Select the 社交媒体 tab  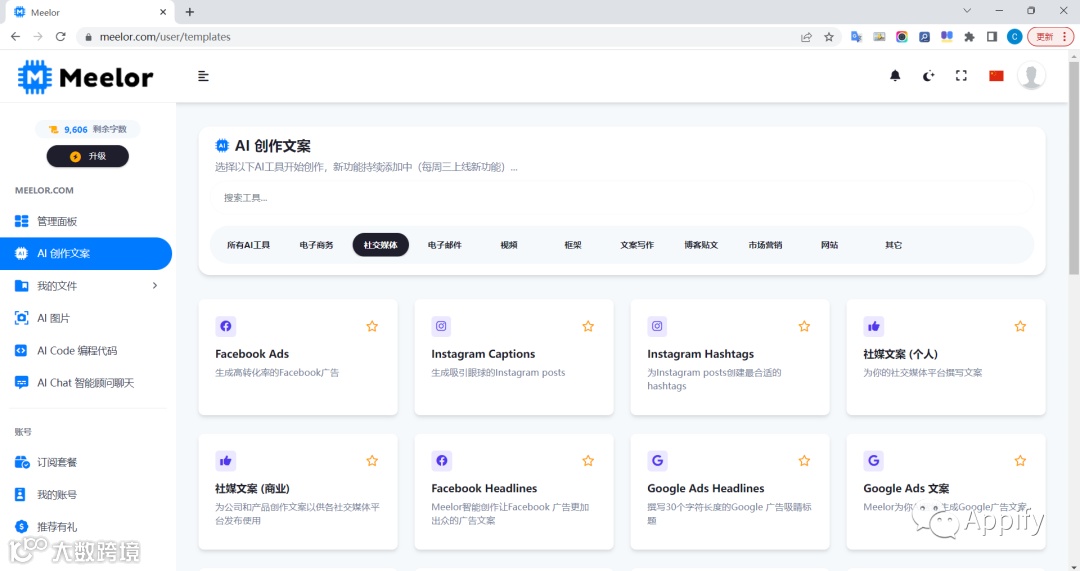point(380,245)
